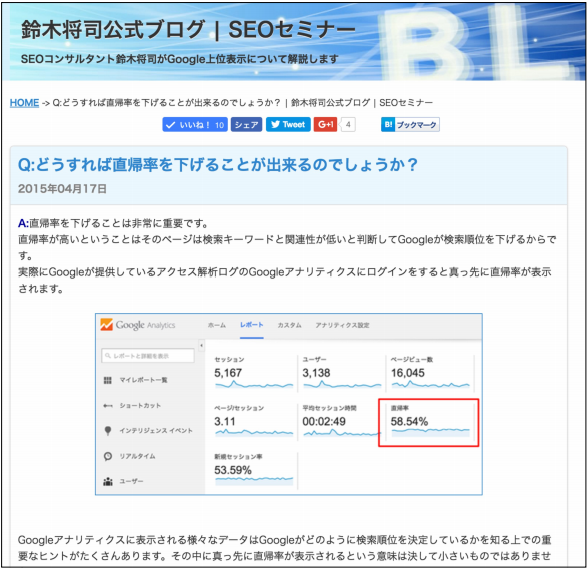The height and width of the screenshot is (569, 588).
Task: Click the シェア button
Action: [x=246, y=125]
